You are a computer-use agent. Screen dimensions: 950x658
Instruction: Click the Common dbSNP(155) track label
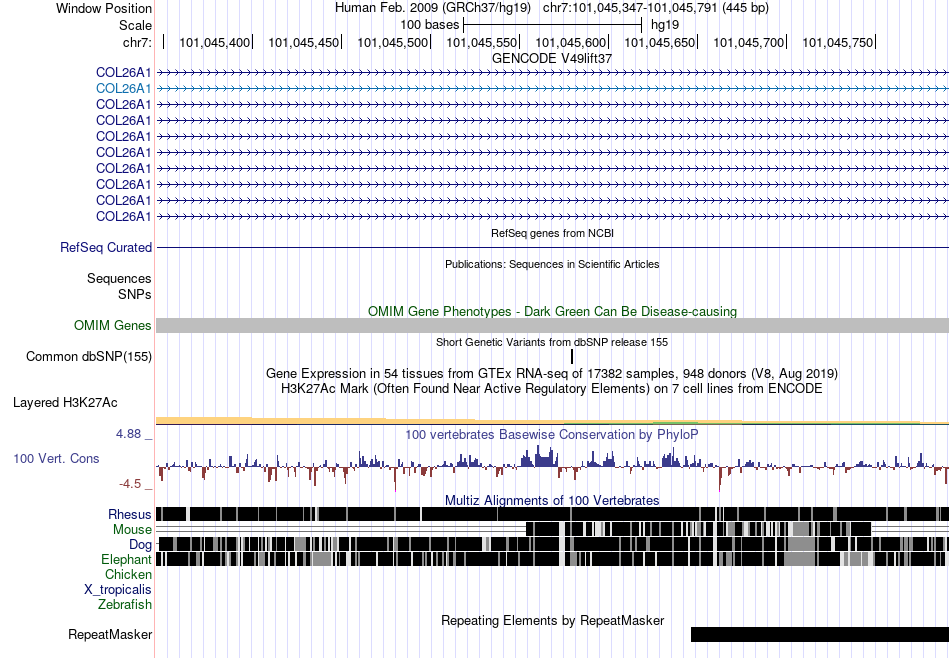(89, 356)
